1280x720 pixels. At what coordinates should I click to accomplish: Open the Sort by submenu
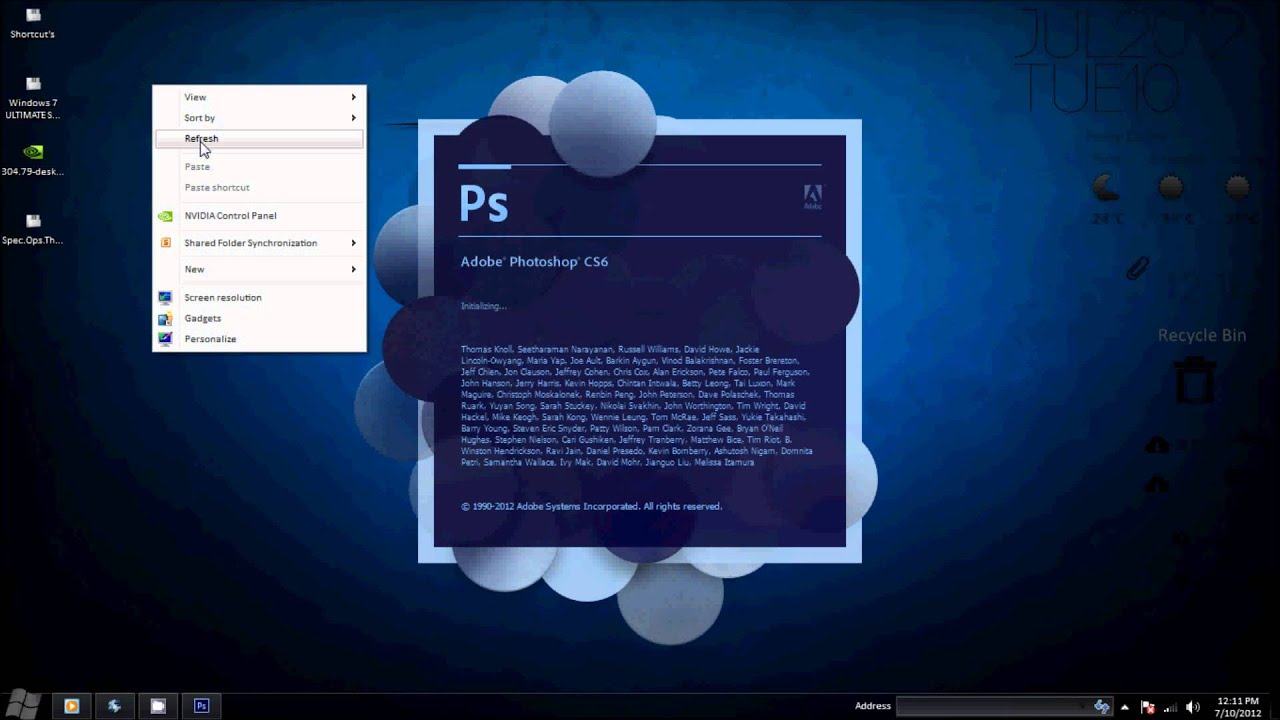click(259, 118)
